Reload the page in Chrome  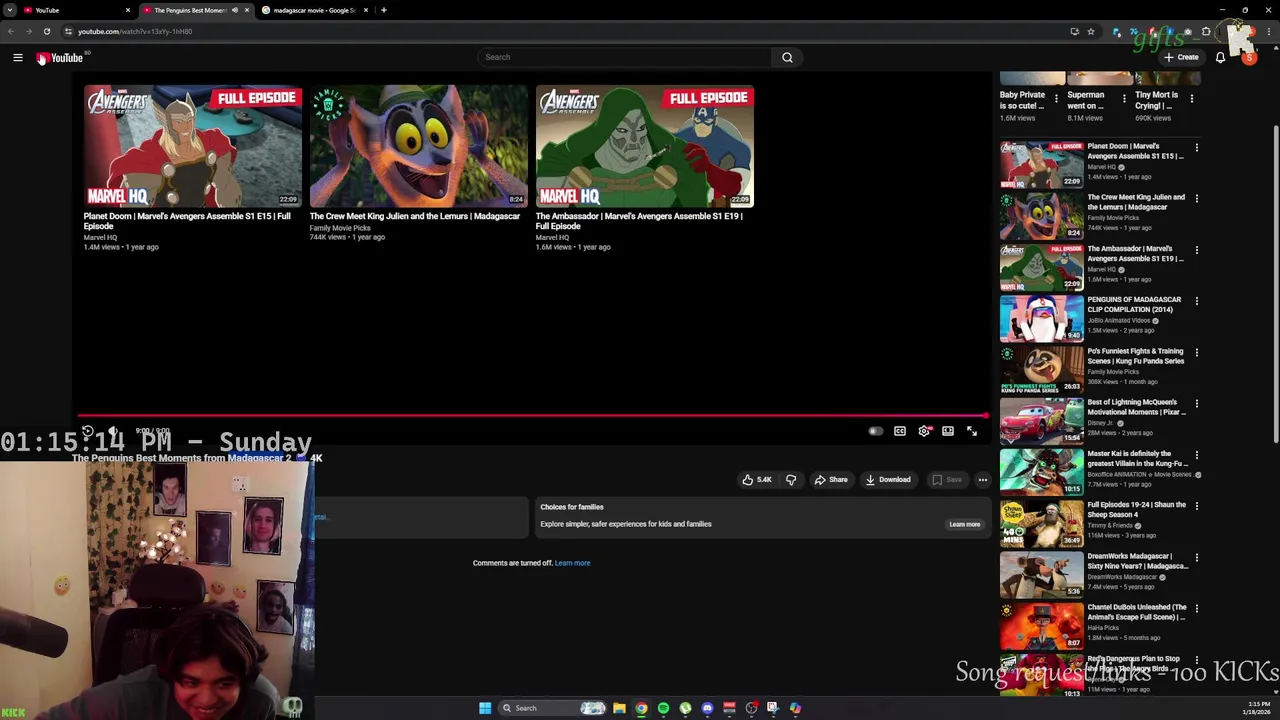(x=46, y=31)
